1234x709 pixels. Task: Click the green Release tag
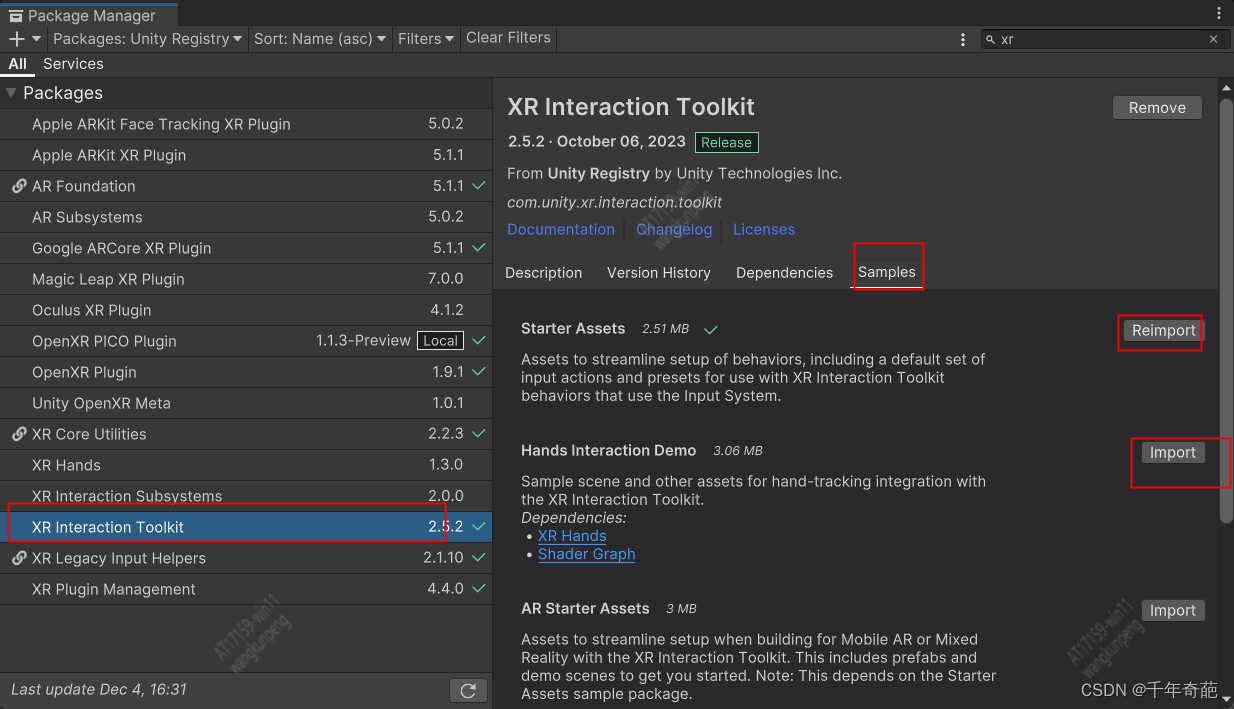[726, 142]
